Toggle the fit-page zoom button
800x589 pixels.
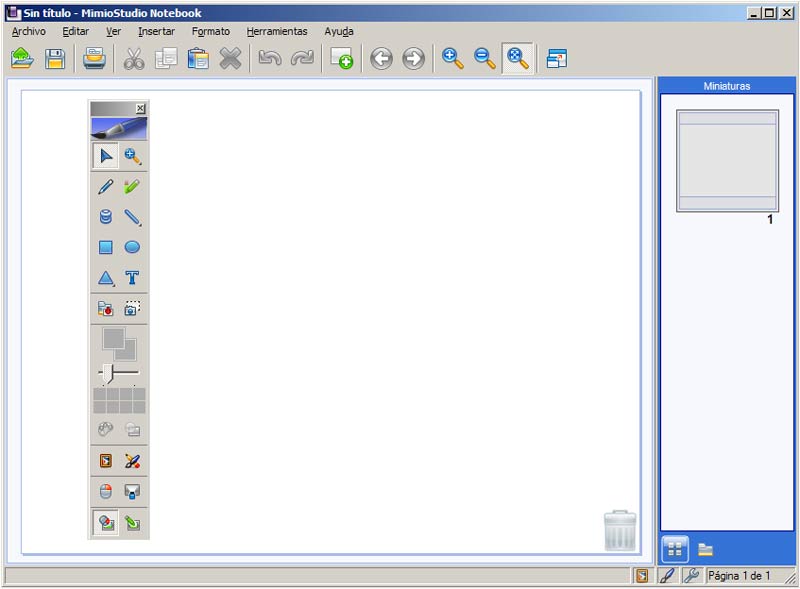(517, 59)
